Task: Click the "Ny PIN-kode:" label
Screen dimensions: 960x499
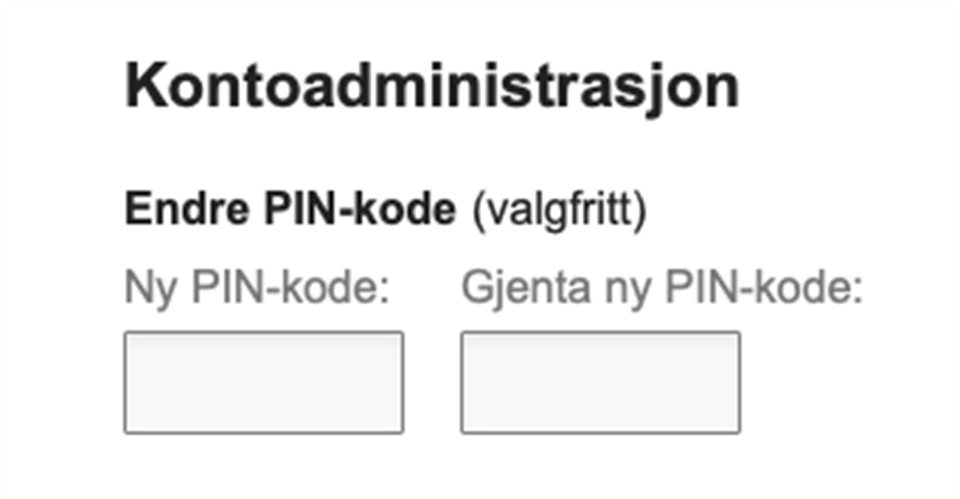Action: click(x=256, y=289)
